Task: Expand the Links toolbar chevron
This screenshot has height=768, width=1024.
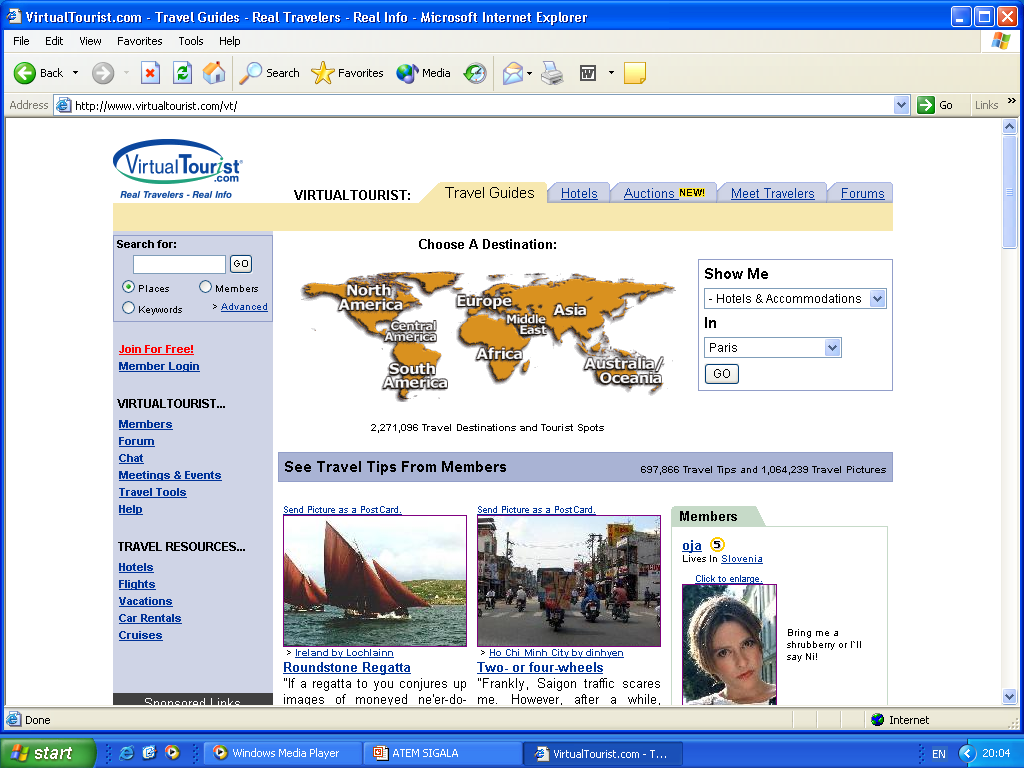Action: pyautogui.click(x=1012, y=101)
